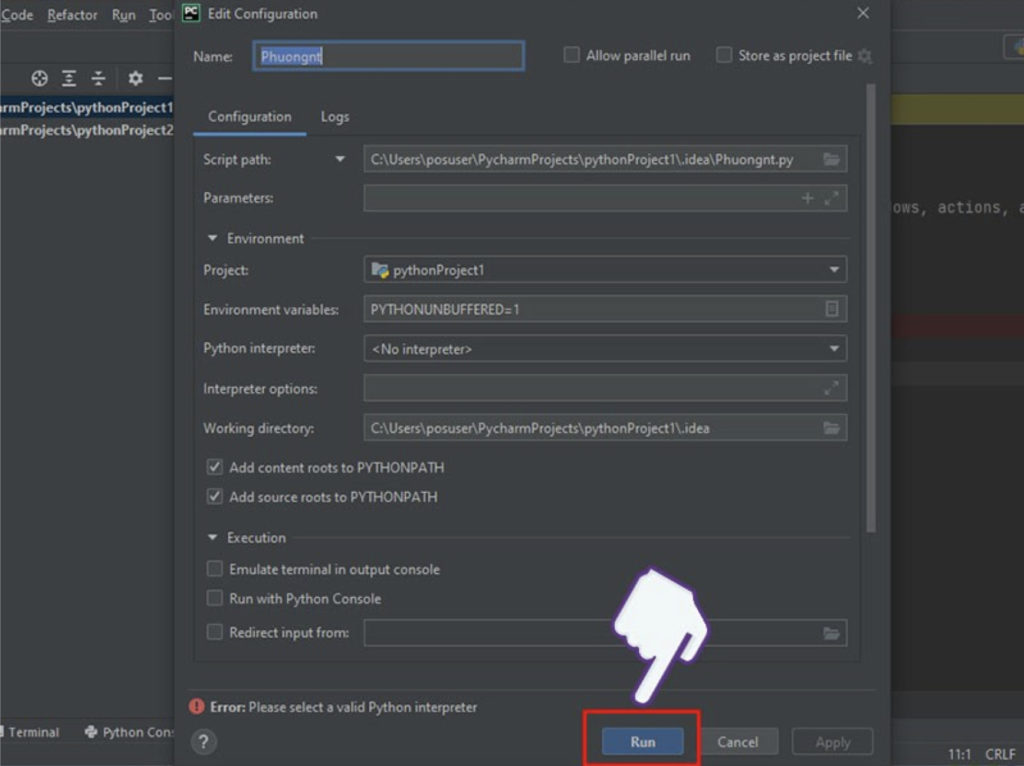Click the Cancel button
Image resolution: width=1024 pixels, height=766 pixels.
pyautogui.click(x=738, y=742)
